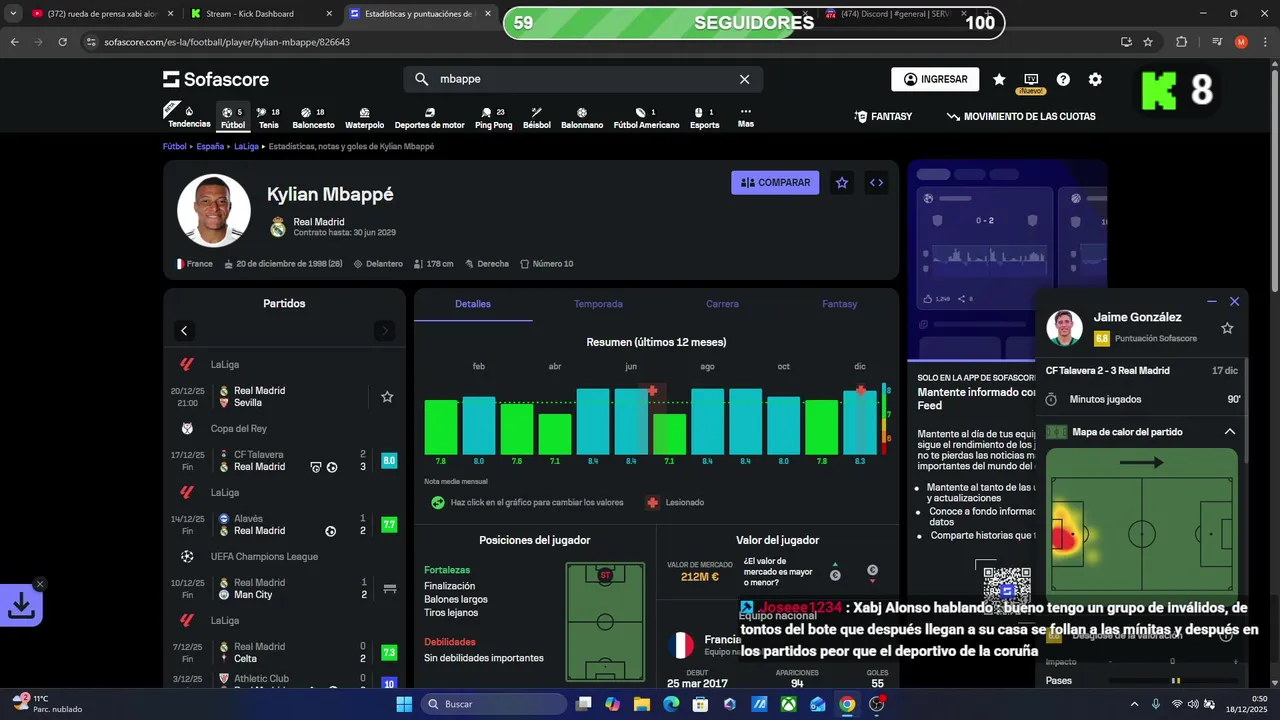Close the Jaime González popup
This screenshot has width=1280, height=720.
pyautogui.click(x=1234, y=301)
